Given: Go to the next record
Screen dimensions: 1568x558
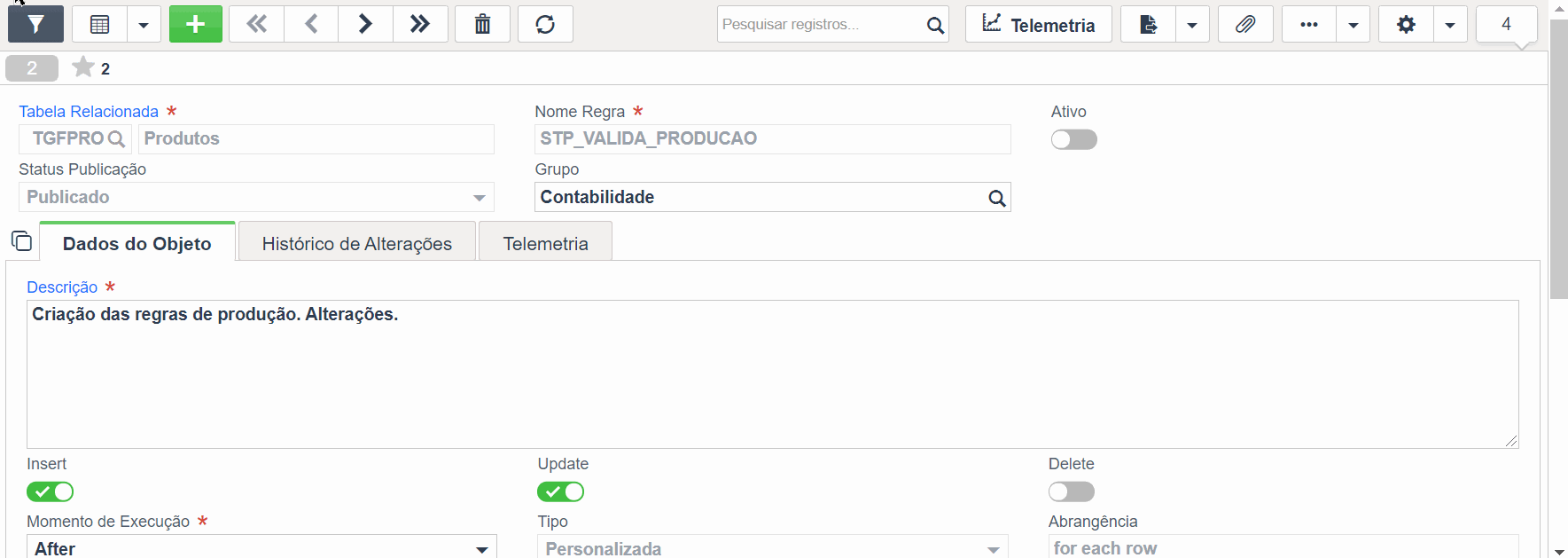Looking at the screenshot, I should pos(365,24).
